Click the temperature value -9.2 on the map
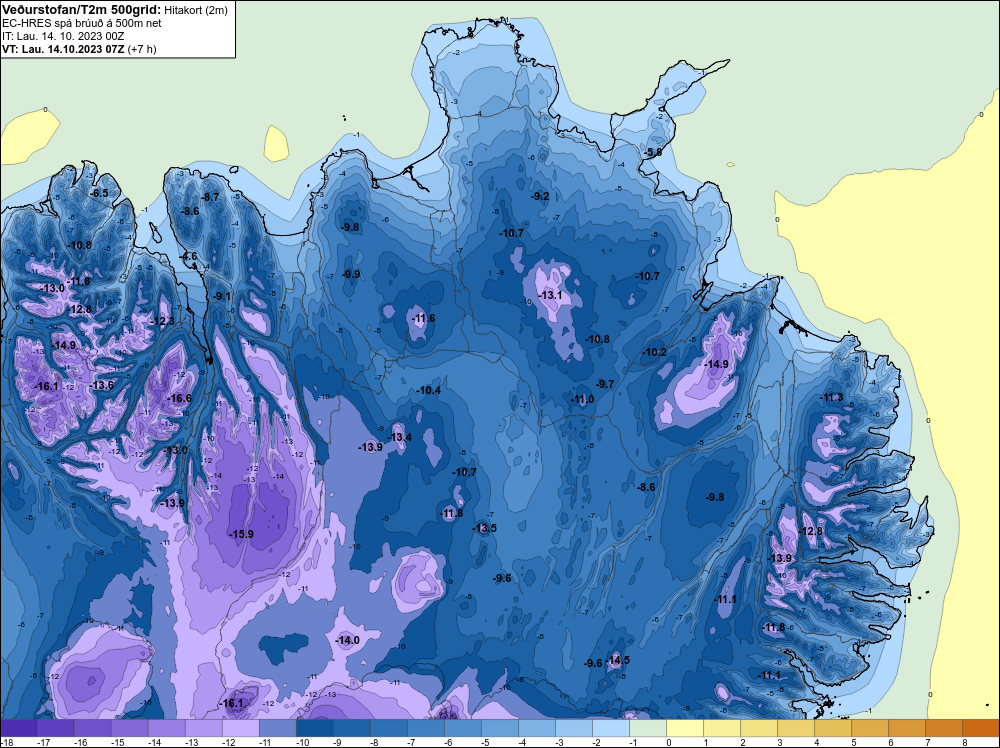The width and height of the screenshot is (1000, 748). click(540, 196)
